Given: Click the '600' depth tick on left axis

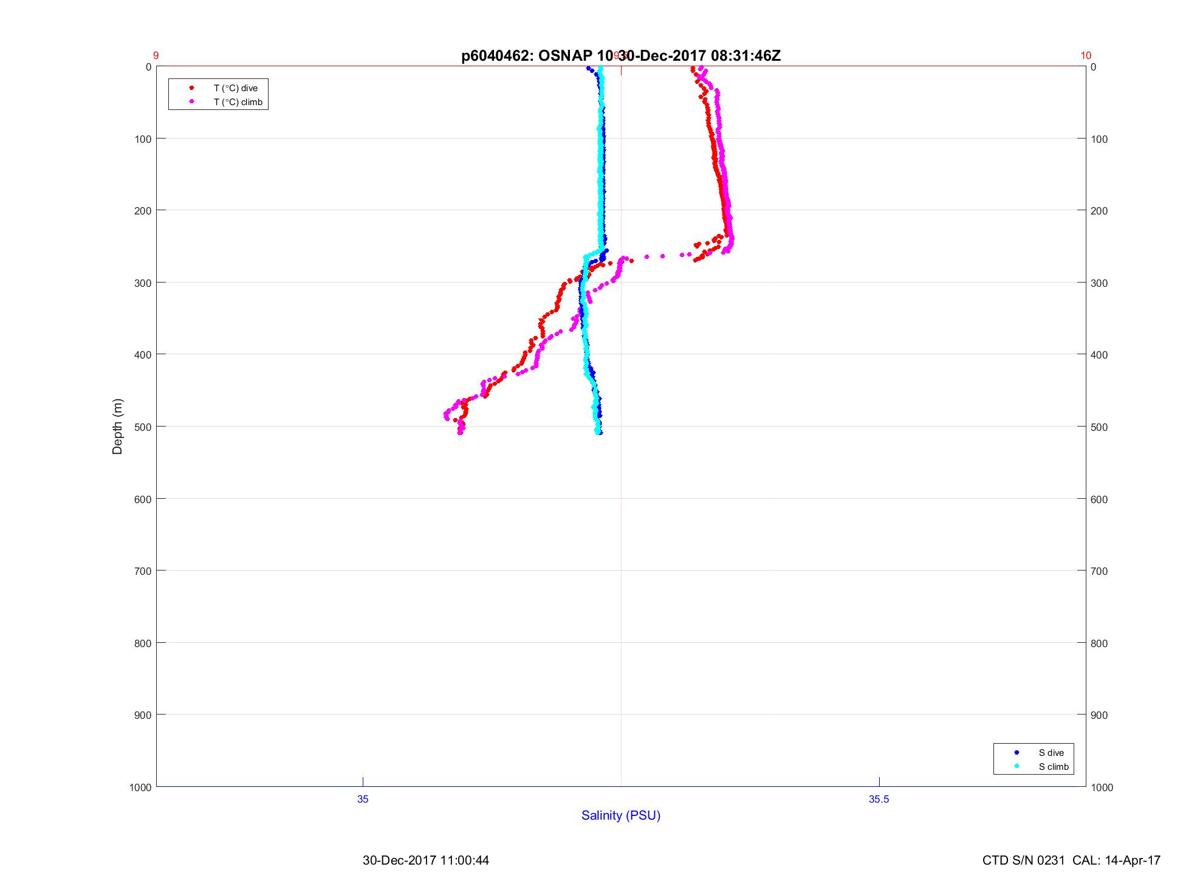Looking at the screenshot, I should pyautogui.click(x=143, y=499).
